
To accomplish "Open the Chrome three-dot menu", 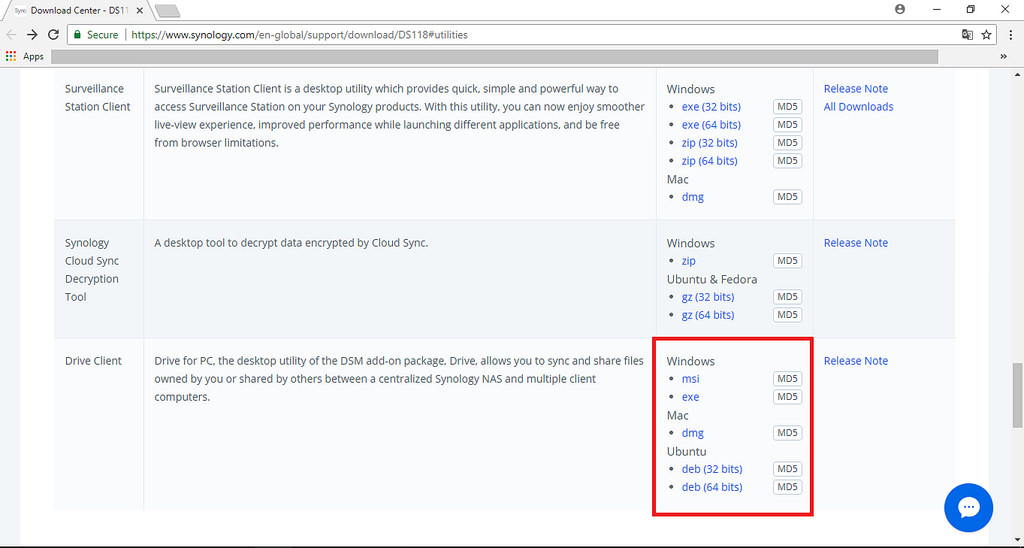I will (1010, 35).
